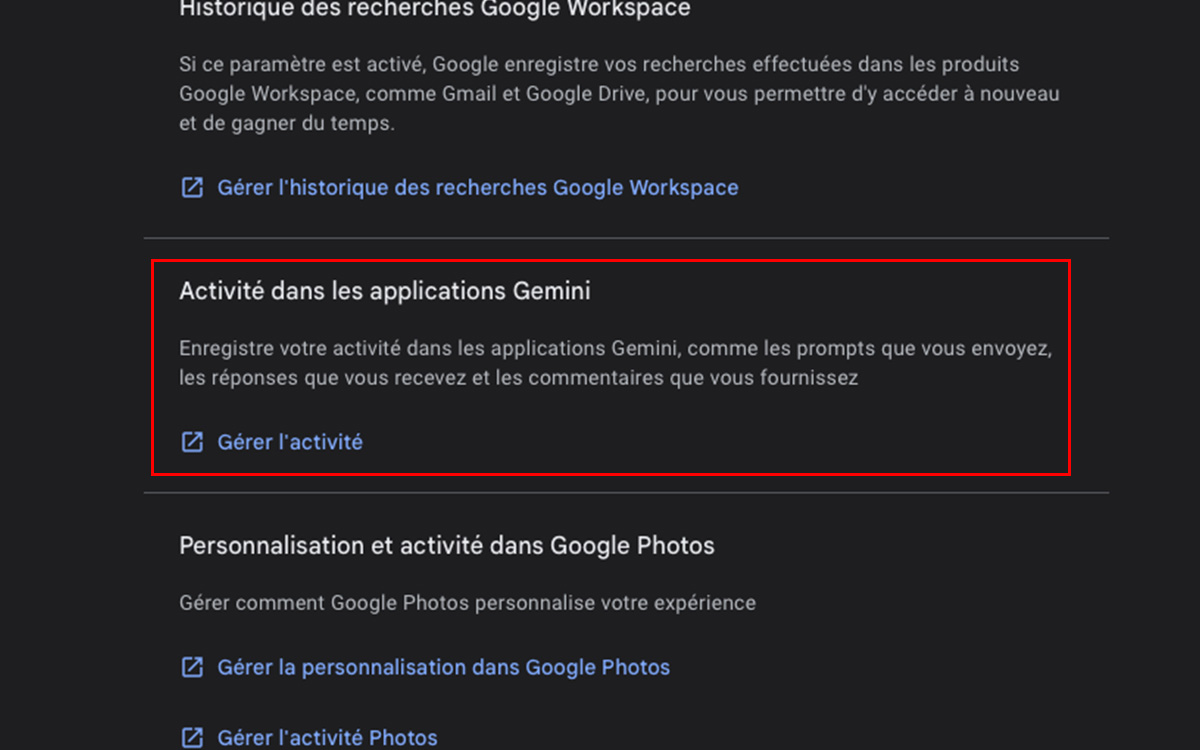
Task: Click the Workspace search history description paragraph
Action: (618, 93)
